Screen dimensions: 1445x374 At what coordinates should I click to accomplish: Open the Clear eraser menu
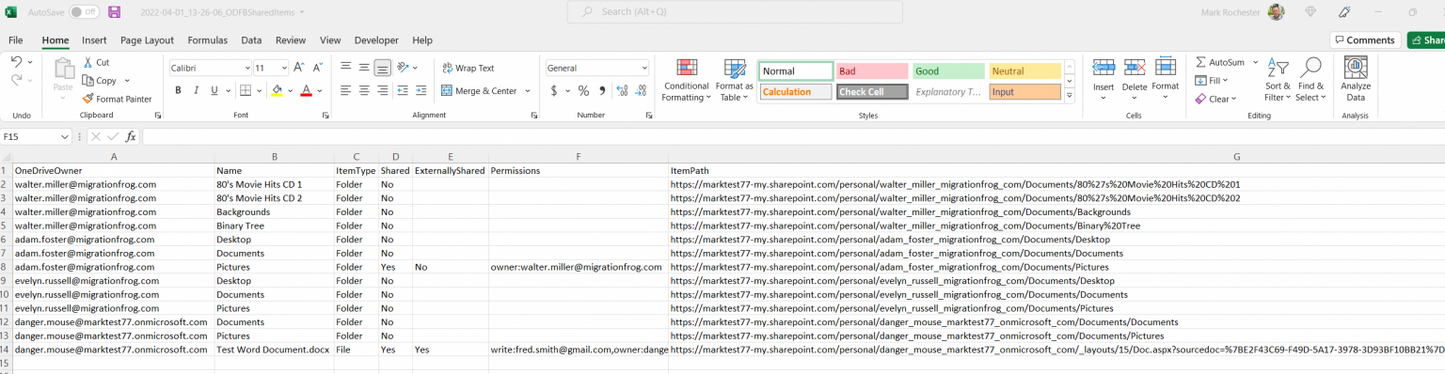click(1215, 99)
